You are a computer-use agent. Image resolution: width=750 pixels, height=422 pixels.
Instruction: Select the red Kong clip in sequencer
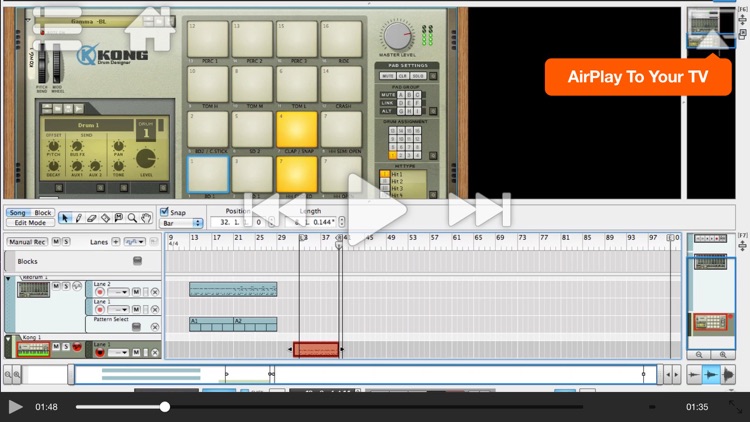316,350
